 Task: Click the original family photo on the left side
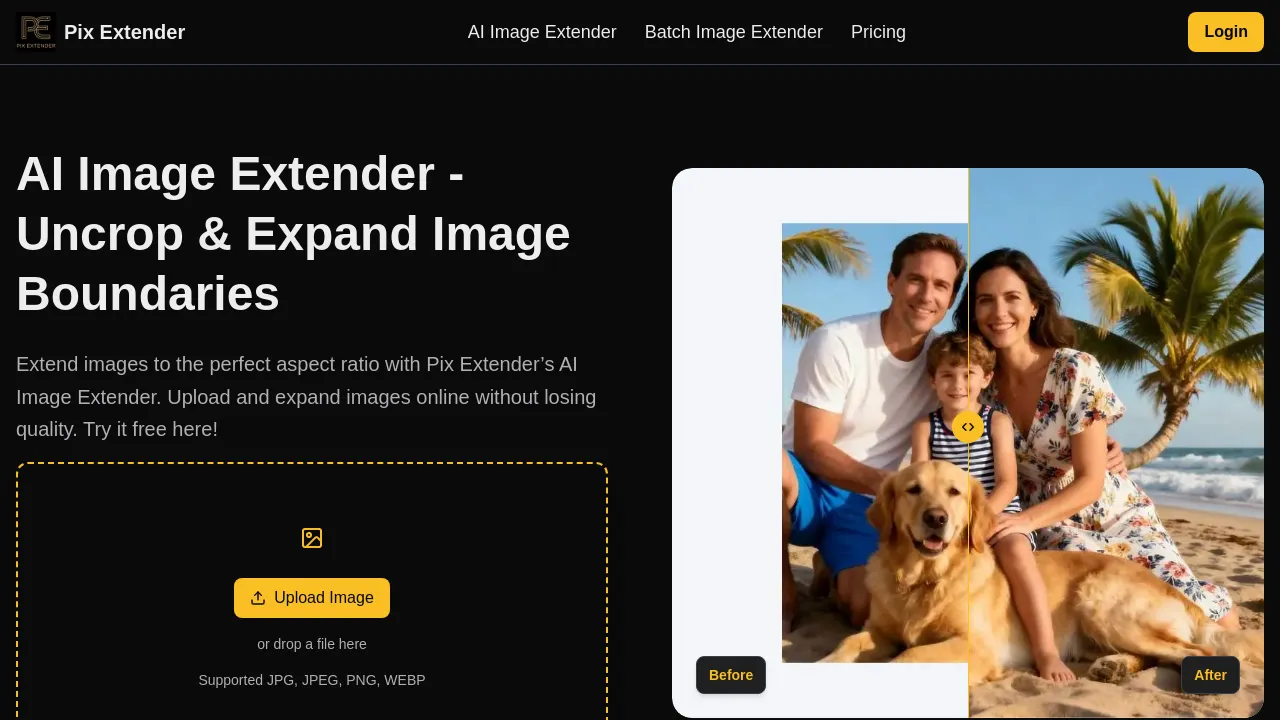coord(875,443)
